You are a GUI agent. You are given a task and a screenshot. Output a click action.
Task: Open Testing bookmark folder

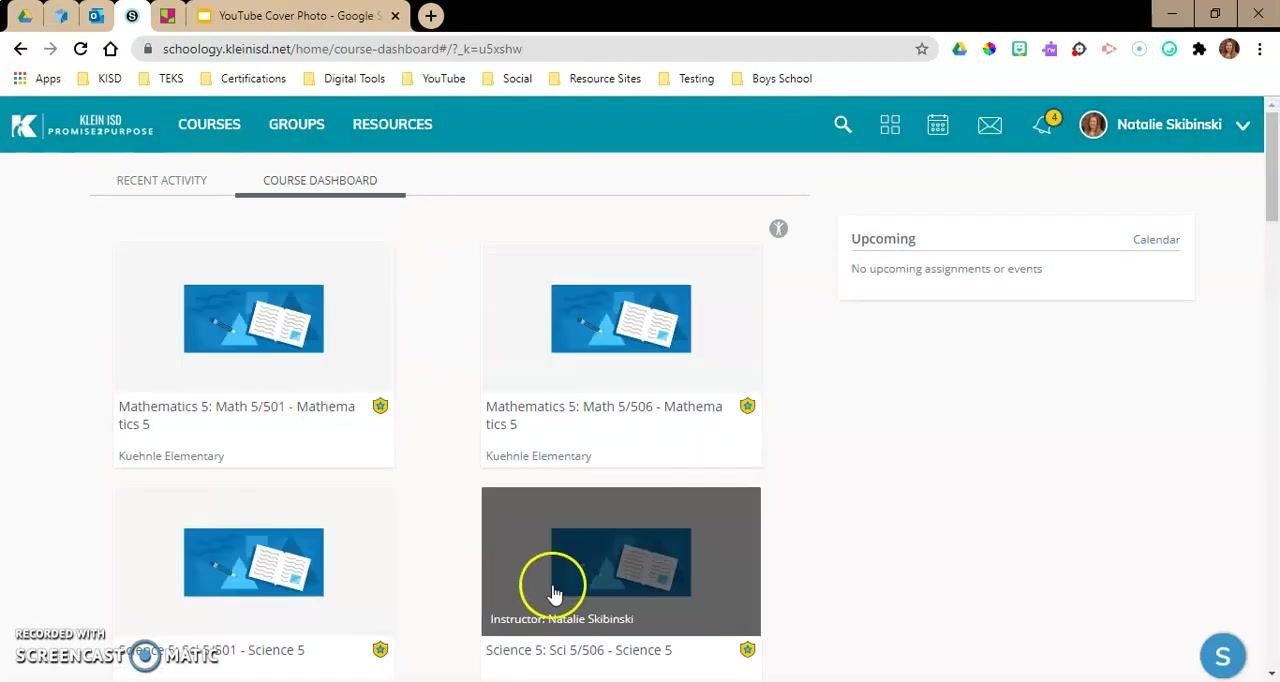point(686,78)
